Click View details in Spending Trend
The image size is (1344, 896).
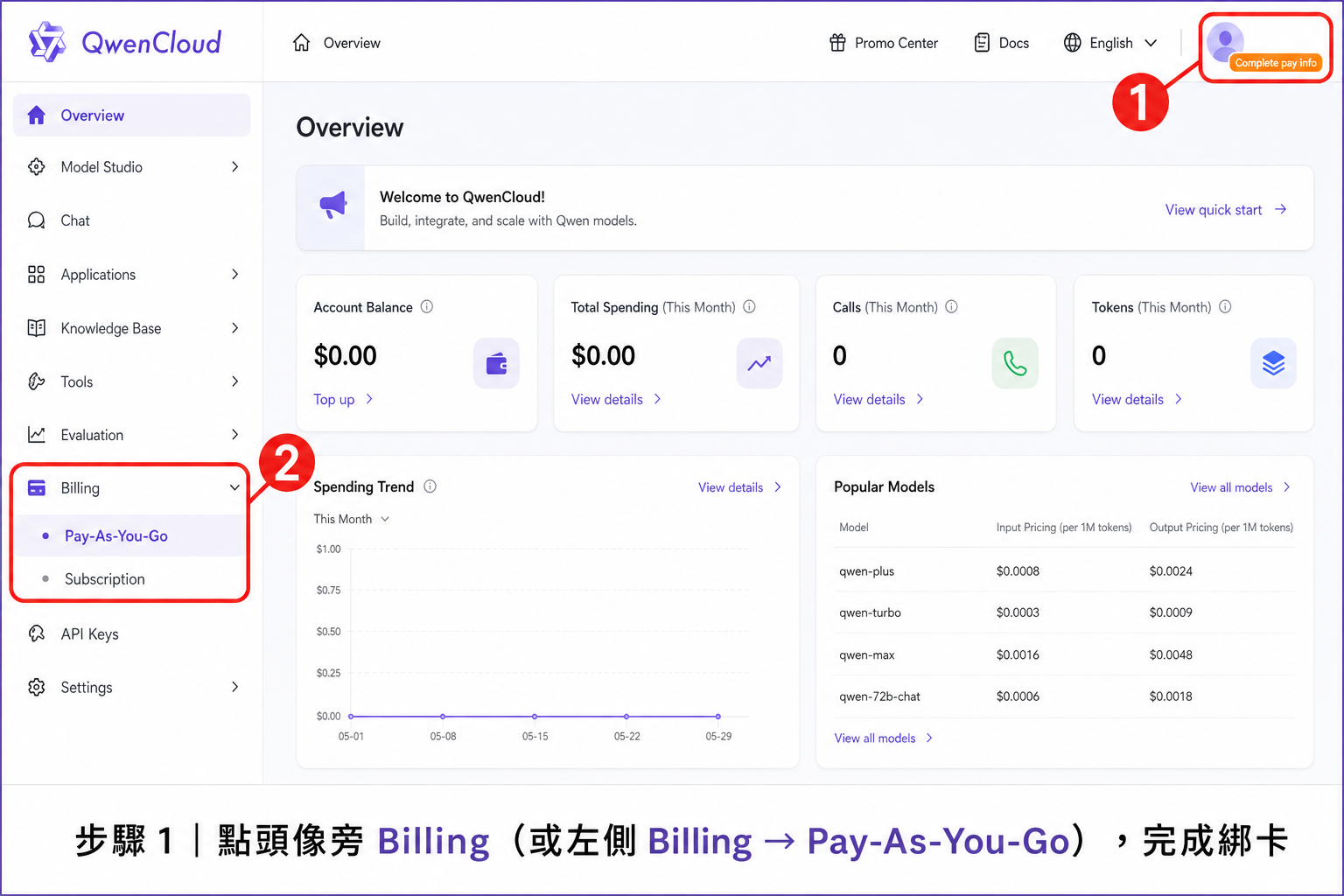coord(739,487)
